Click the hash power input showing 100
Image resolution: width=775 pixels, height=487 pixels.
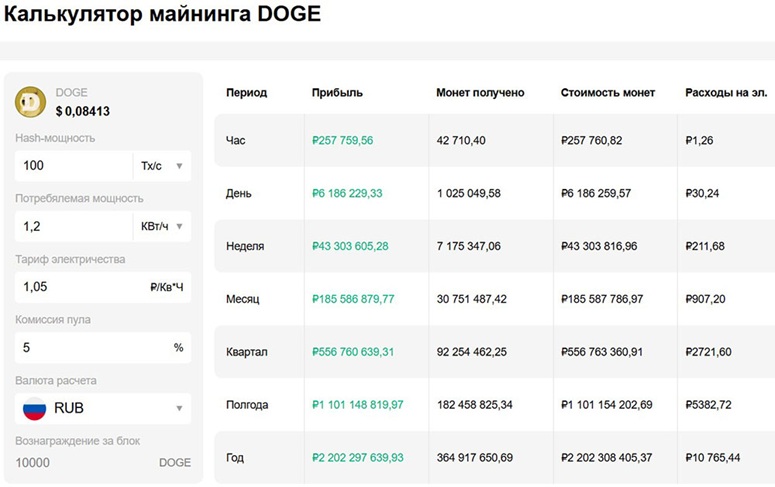74,166
